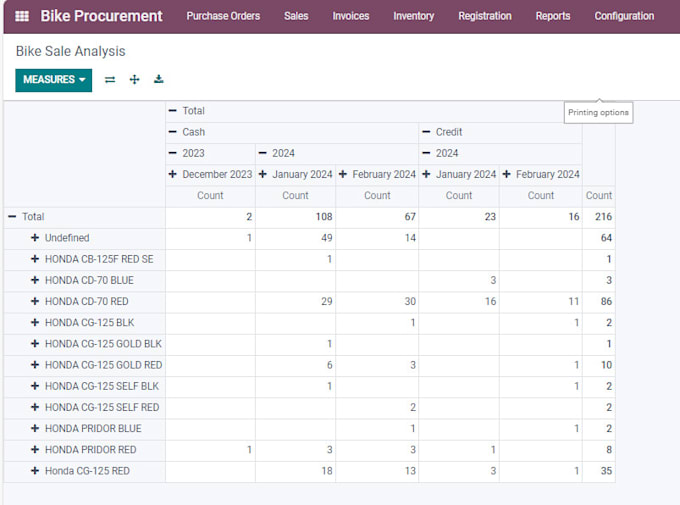Click the download xlsx icon
The width and height of the screenshot is (680, 505).
159,79
